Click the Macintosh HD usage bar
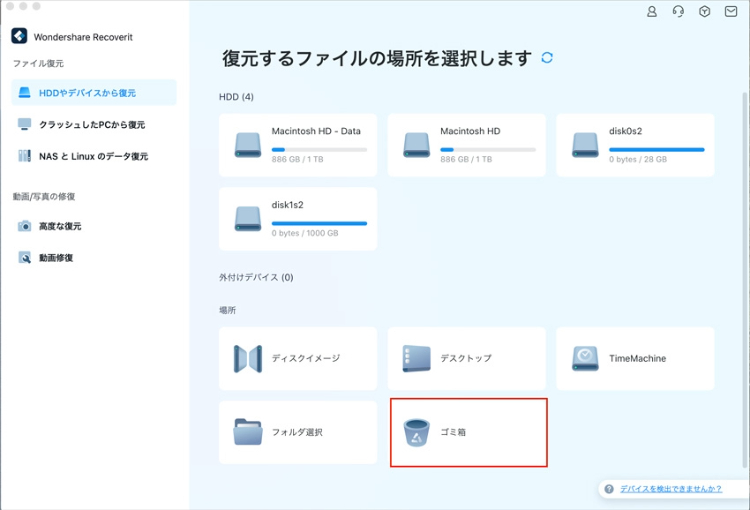 487,150
